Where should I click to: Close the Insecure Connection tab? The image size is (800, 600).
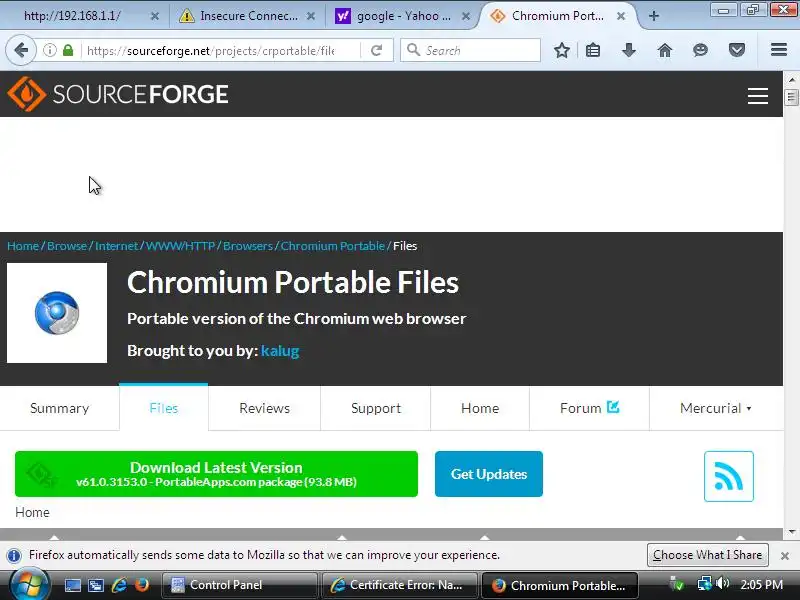[x=311, y=16]
